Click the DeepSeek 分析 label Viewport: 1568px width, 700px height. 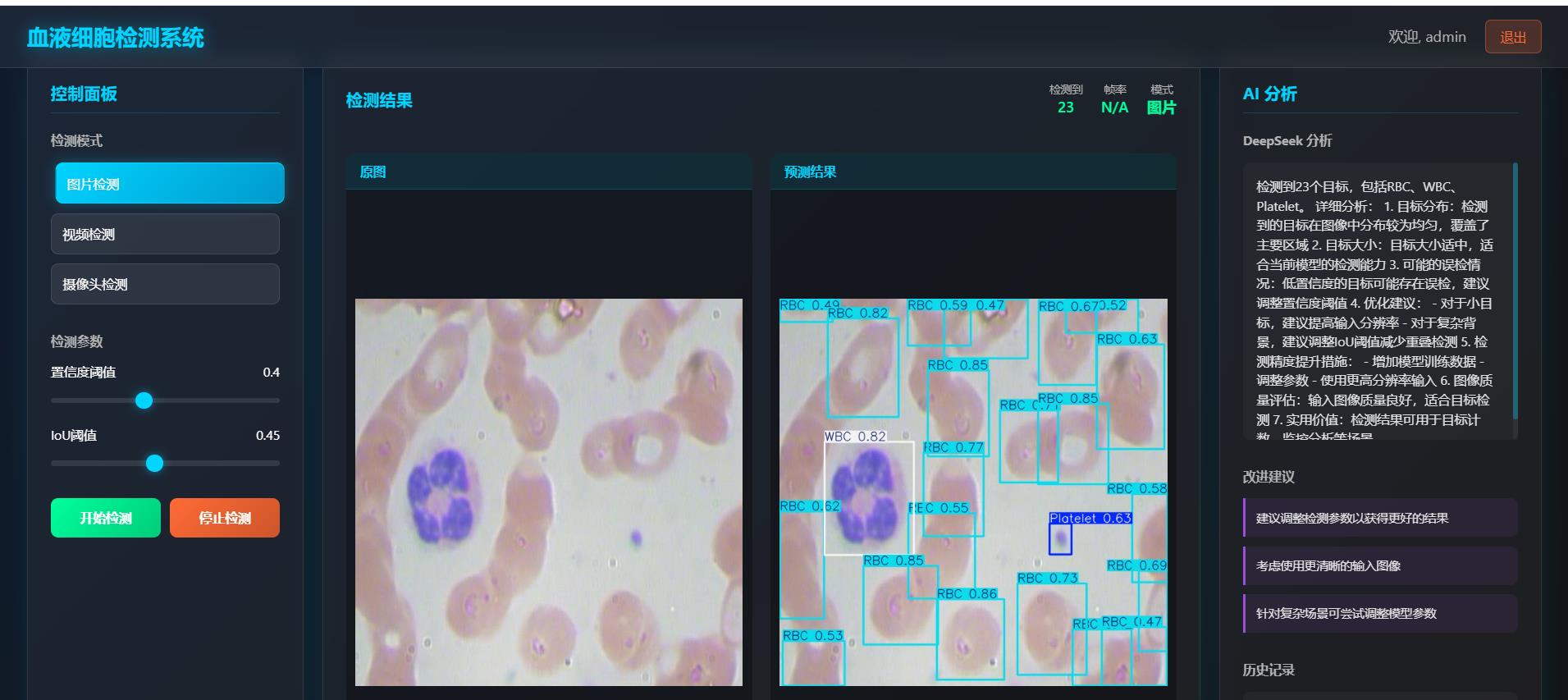tap(1287, 140)
